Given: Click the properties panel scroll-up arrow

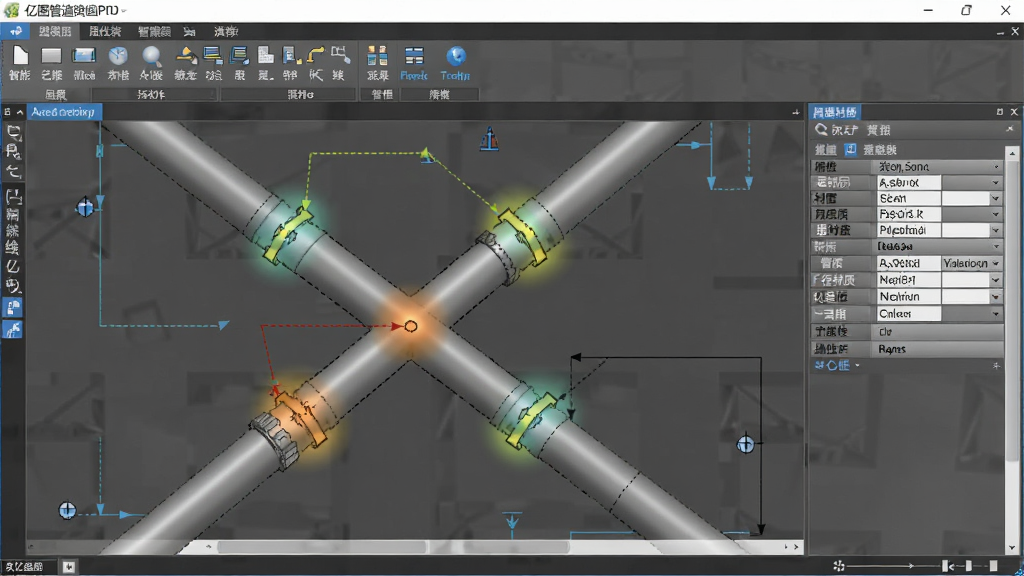Looking at the screenshot, I should click(x=1012, y=154).
